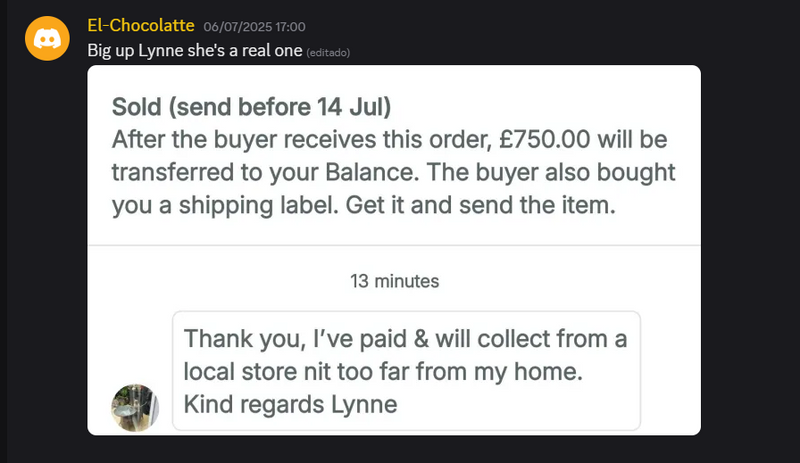Click the "Sold (send before 14 Jul)" heading
The image size is (800, 463).
tap(252, 107)
